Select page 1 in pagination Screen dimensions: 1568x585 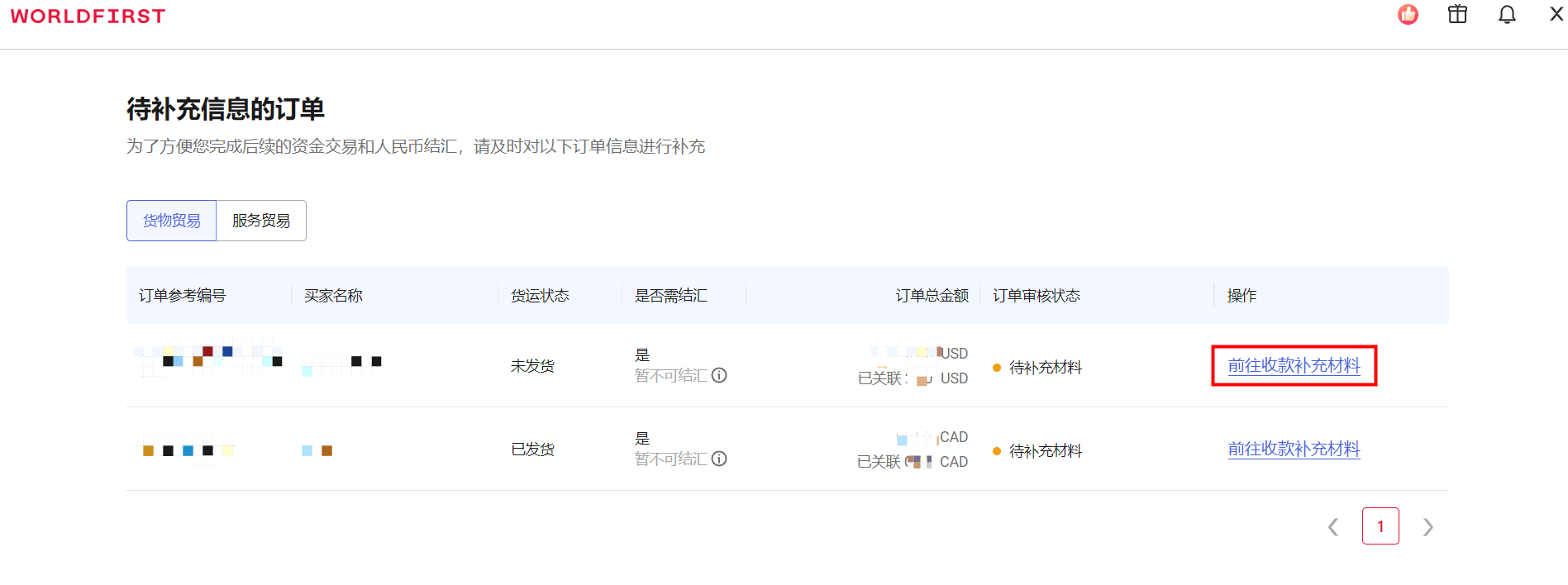(1380, 526)
